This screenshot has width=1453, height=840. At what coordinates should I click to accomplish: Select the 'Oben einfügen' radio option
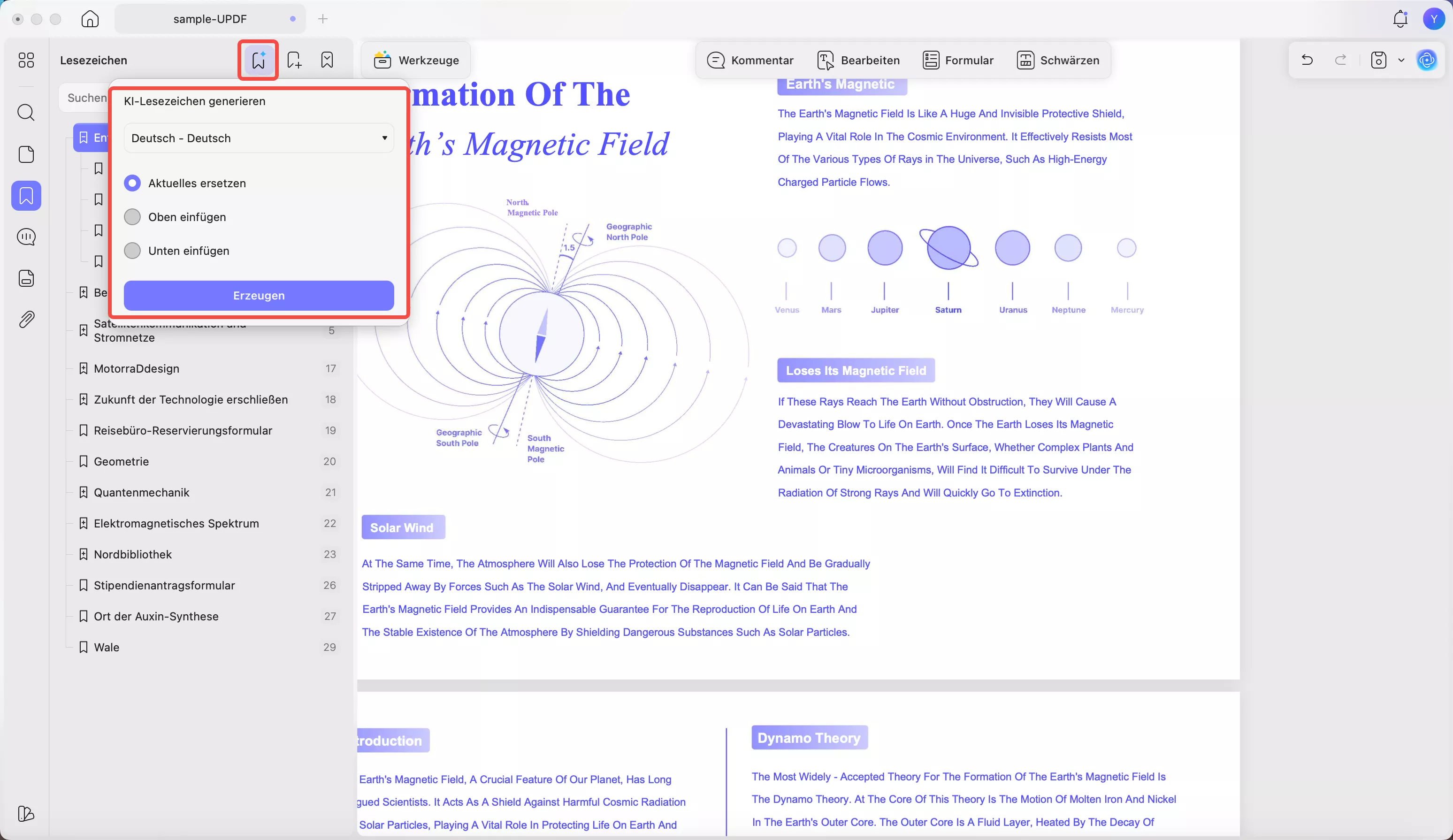[x=133, y=217]
